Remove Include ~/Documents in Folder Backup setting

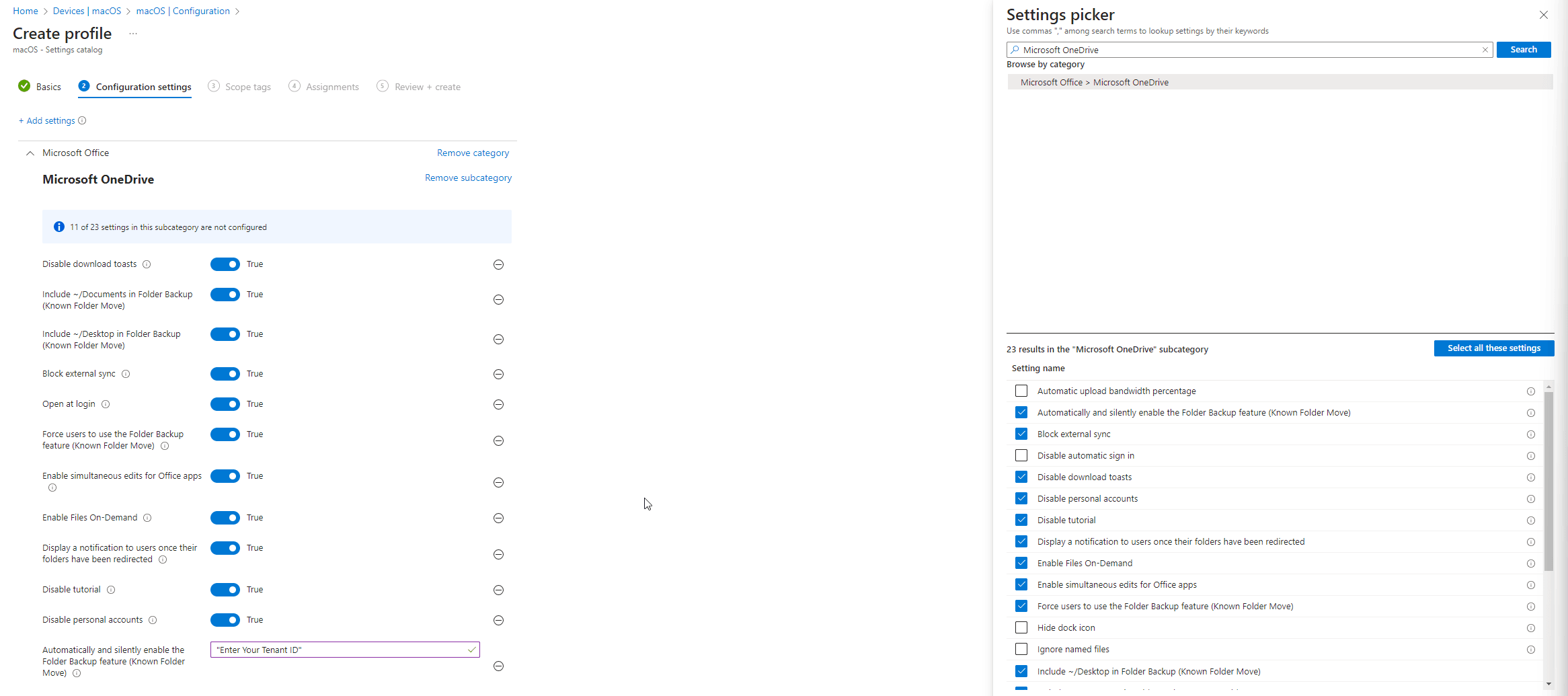(498, 300)
